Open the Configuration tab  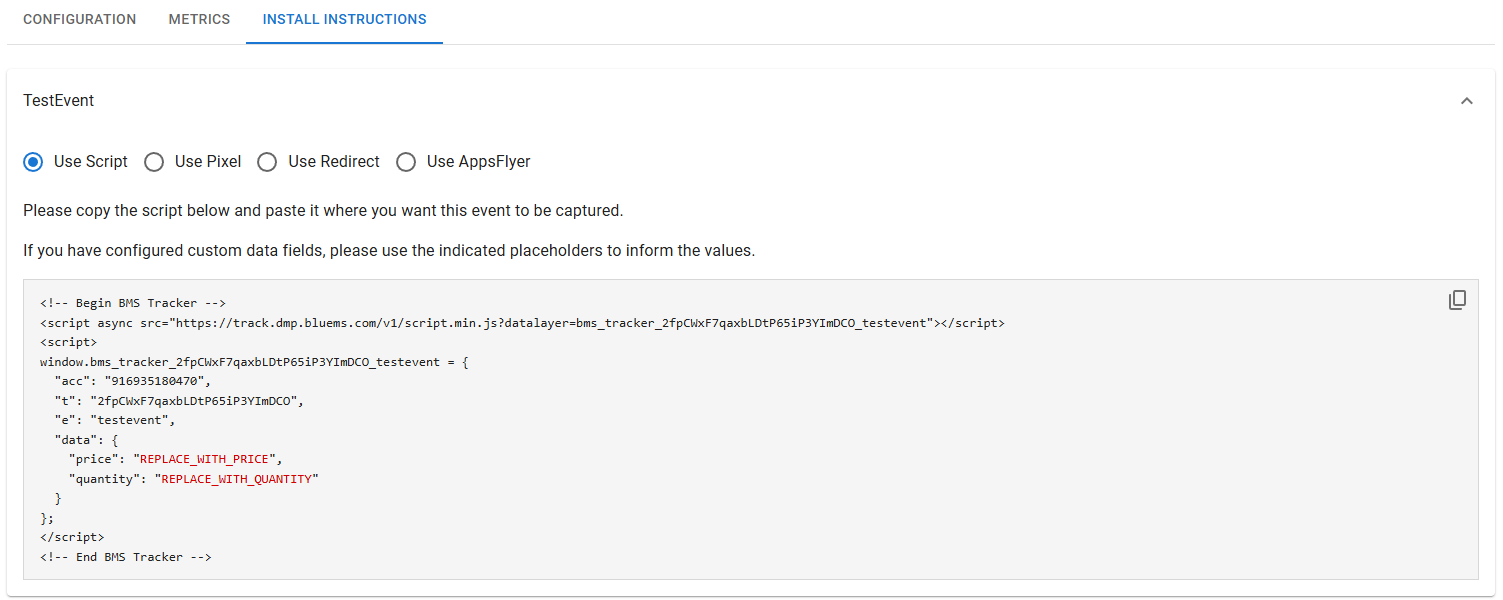79,20
